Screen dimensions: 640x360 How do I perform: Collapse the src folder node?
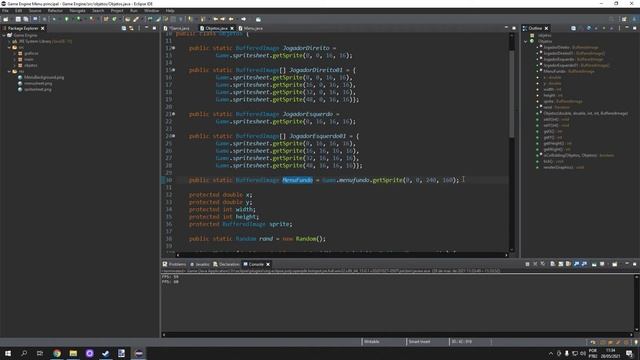9,47
